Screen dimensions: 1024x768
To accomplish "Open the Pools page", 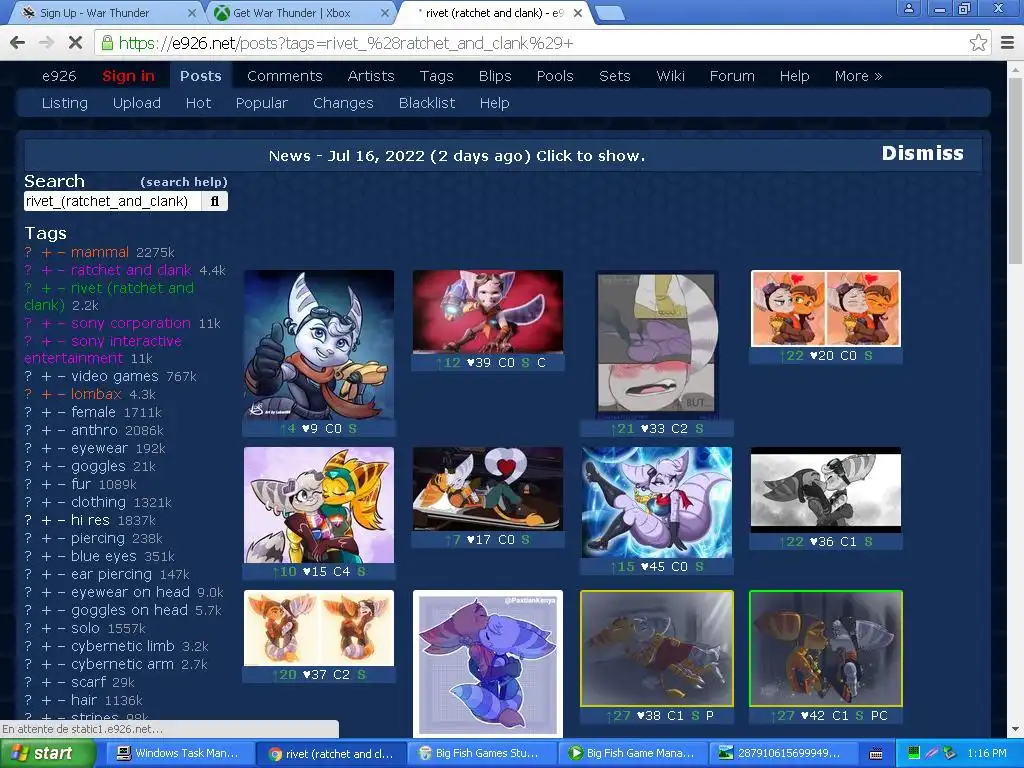I will (554, 76).
